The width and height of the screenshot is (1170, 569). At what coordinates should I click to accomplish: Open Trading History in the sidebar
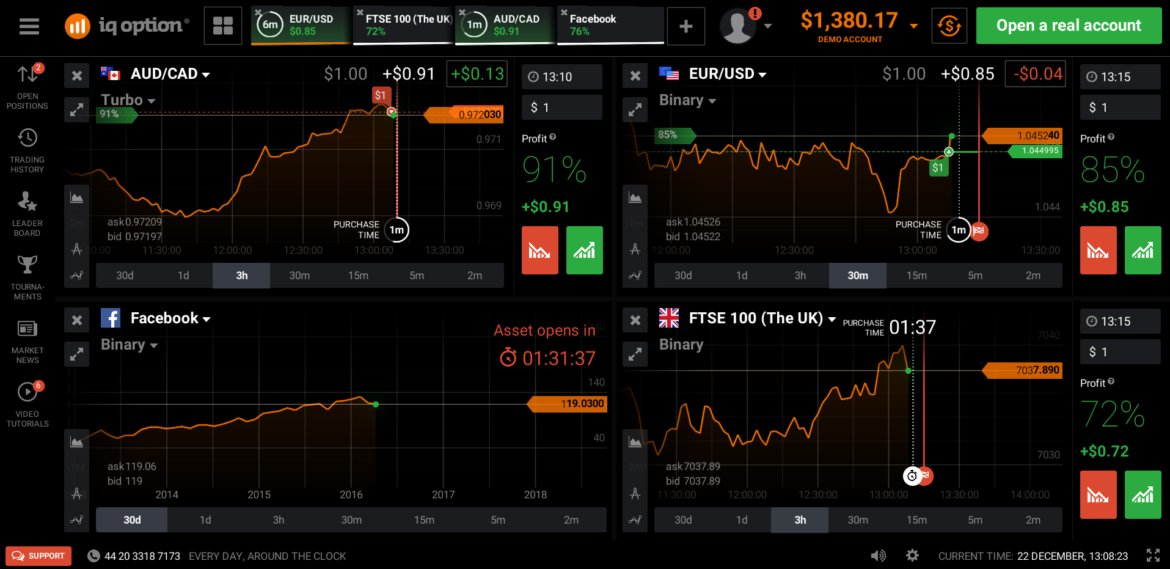(28, 151)
